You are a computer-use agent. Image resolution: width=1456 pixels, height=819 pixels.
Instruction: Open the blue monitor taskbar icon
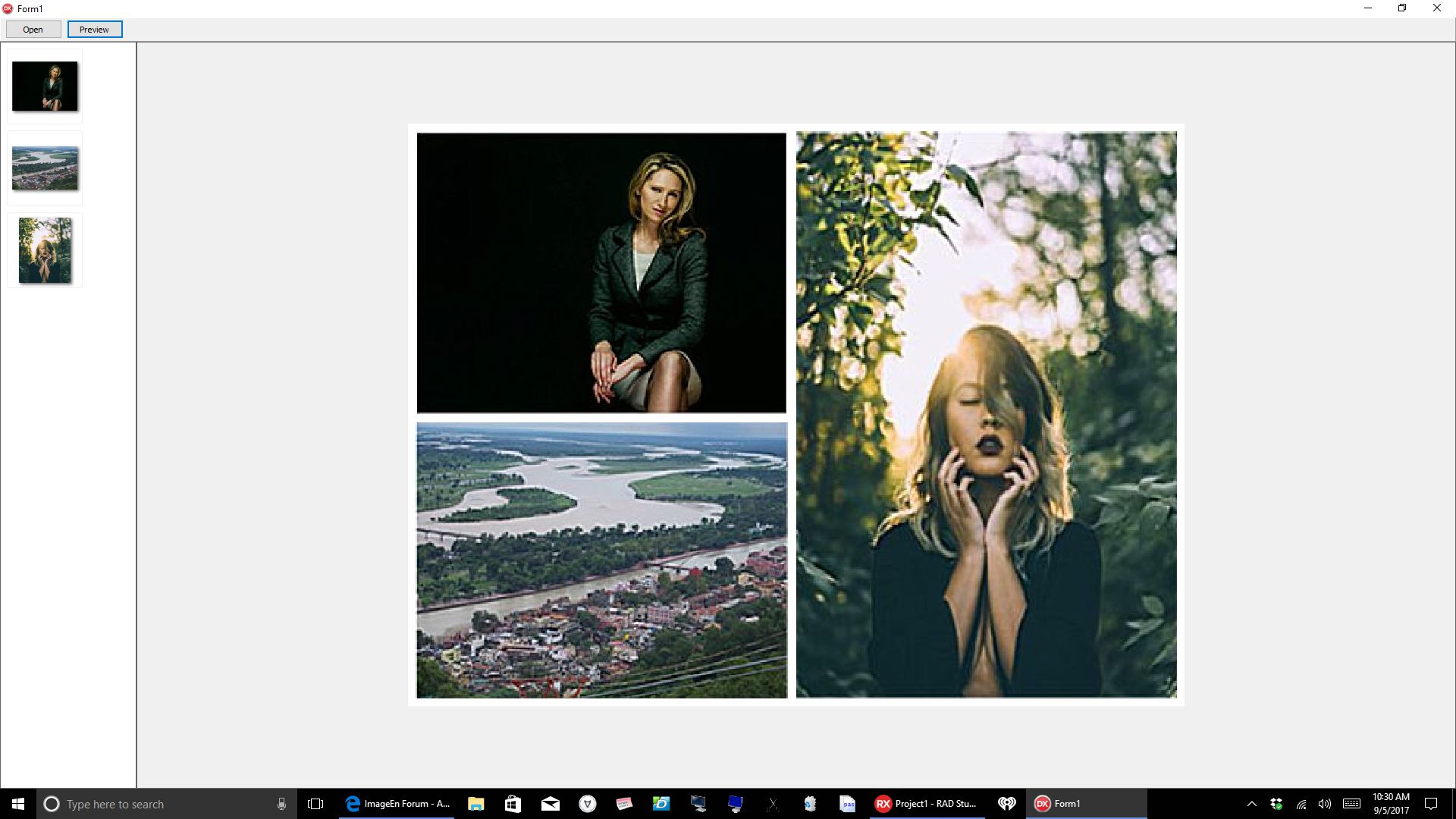(x=736, y=804)
